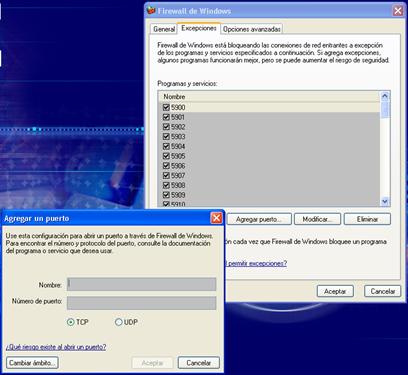The width and height of the screenshot is (408, 375).
Task: Click inside the Nombre text field
Action: click(x=141, y=284)
